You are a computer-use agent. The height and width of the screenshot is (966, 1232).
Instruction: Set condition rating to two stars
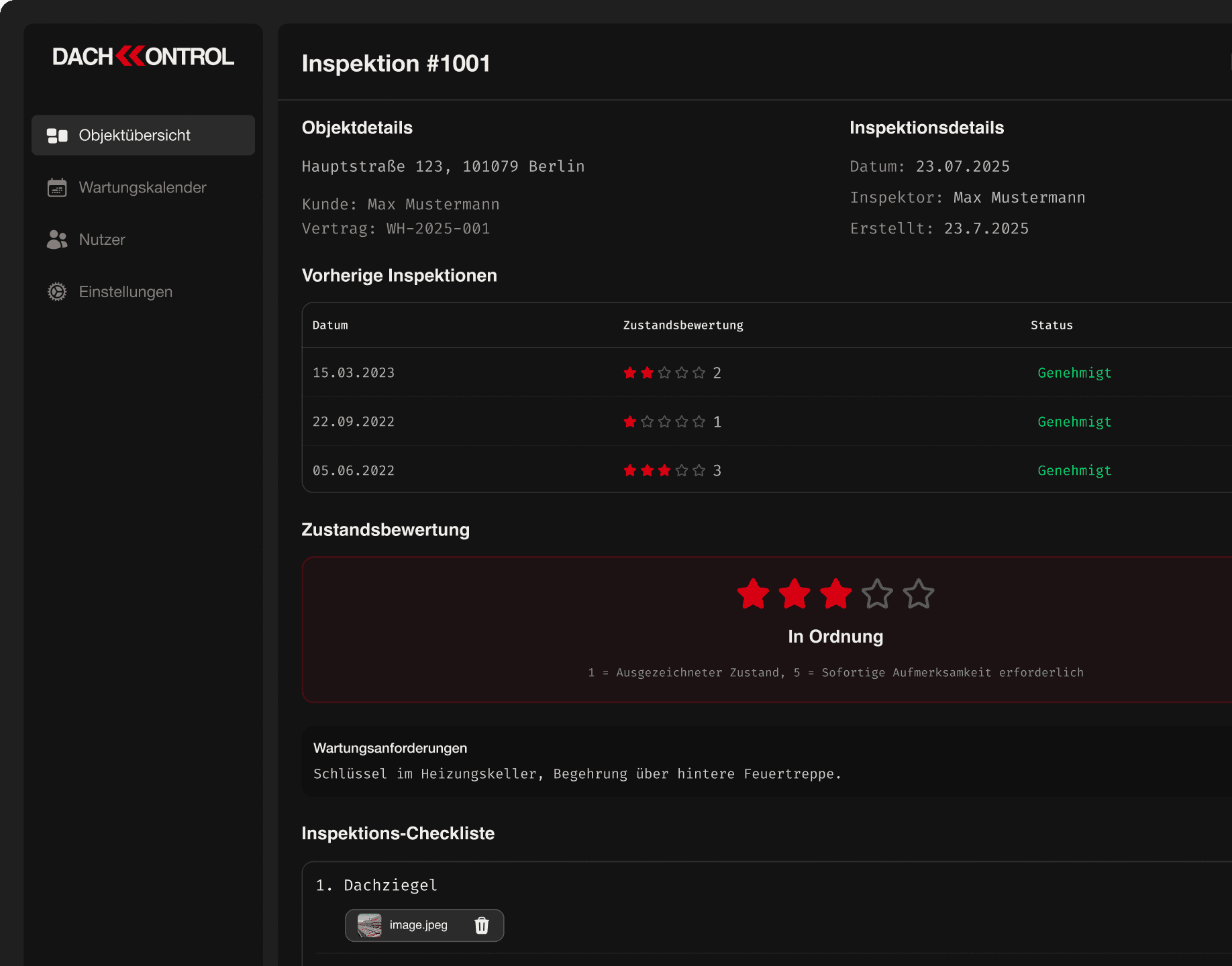(794, 594)
